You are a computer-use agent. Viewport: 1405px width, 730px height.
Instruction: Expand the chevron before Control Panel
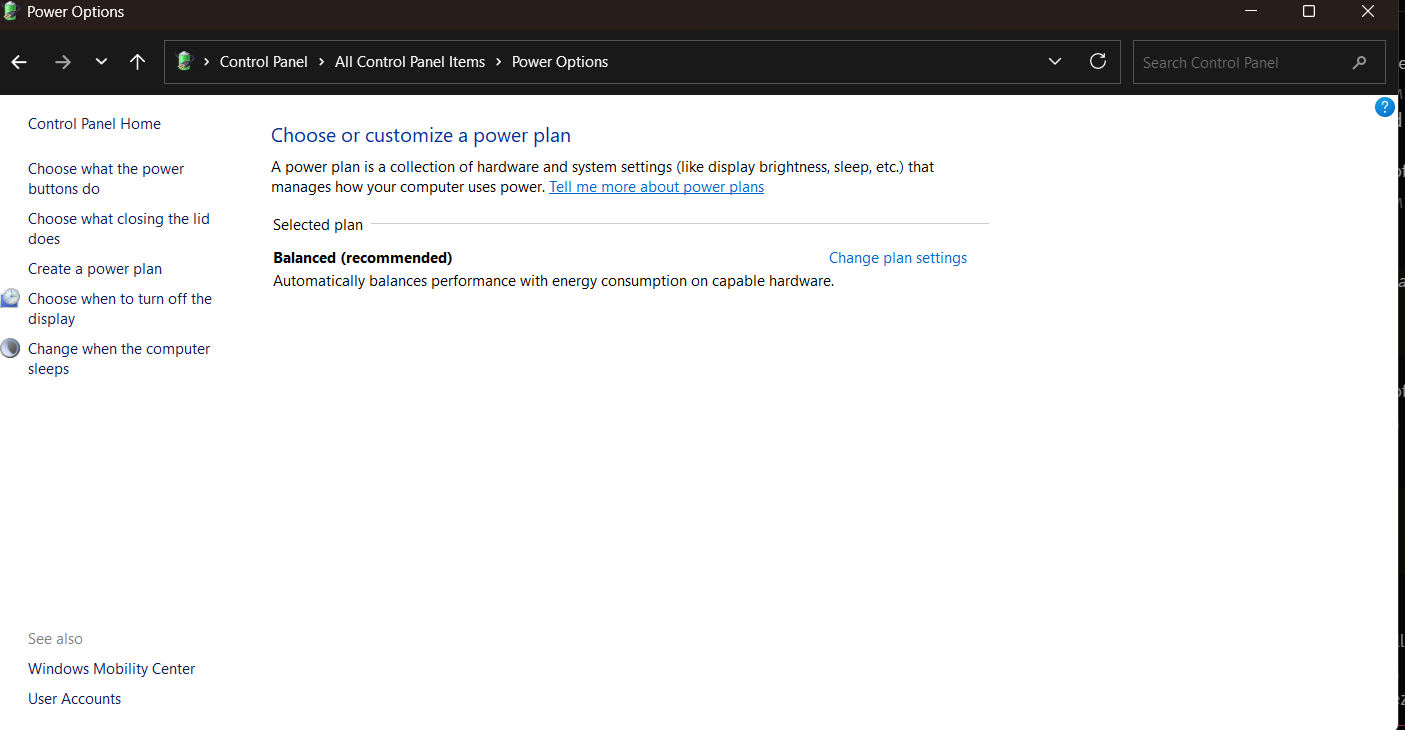(207, 62)
